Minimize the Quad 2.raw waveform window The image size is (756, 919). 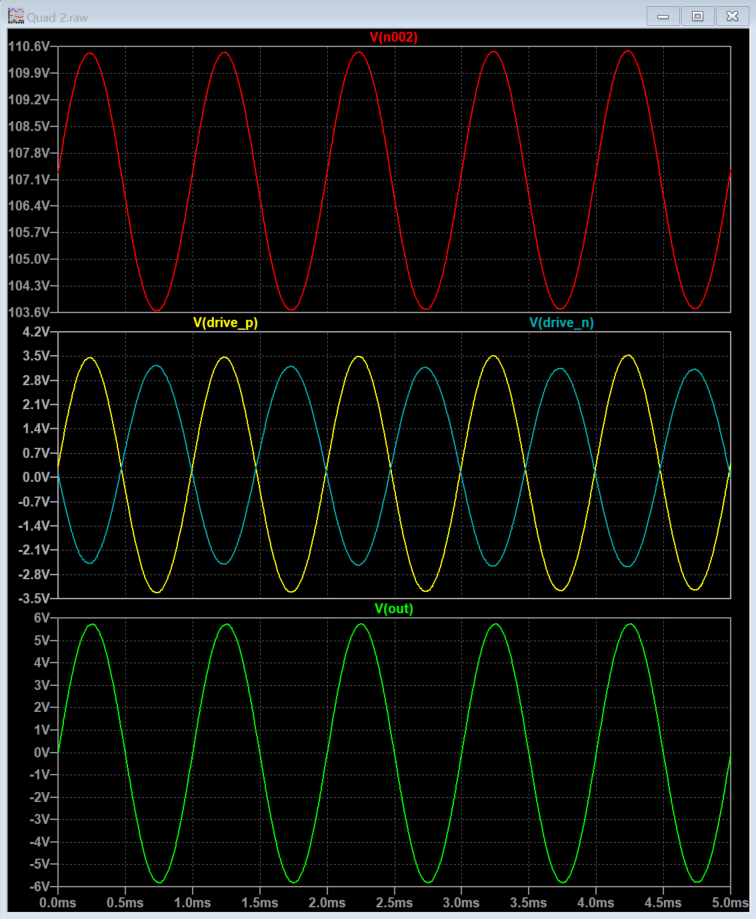pyautogui.click(x=662, y=16)
